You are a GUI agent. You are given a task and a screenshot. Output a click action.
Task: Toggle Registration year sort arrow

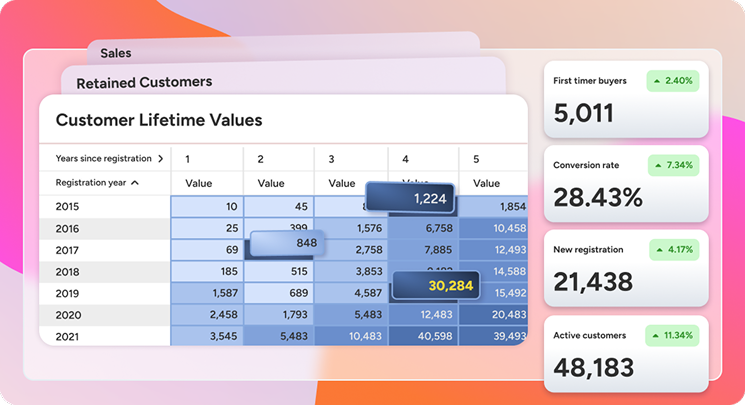[135, 183]
